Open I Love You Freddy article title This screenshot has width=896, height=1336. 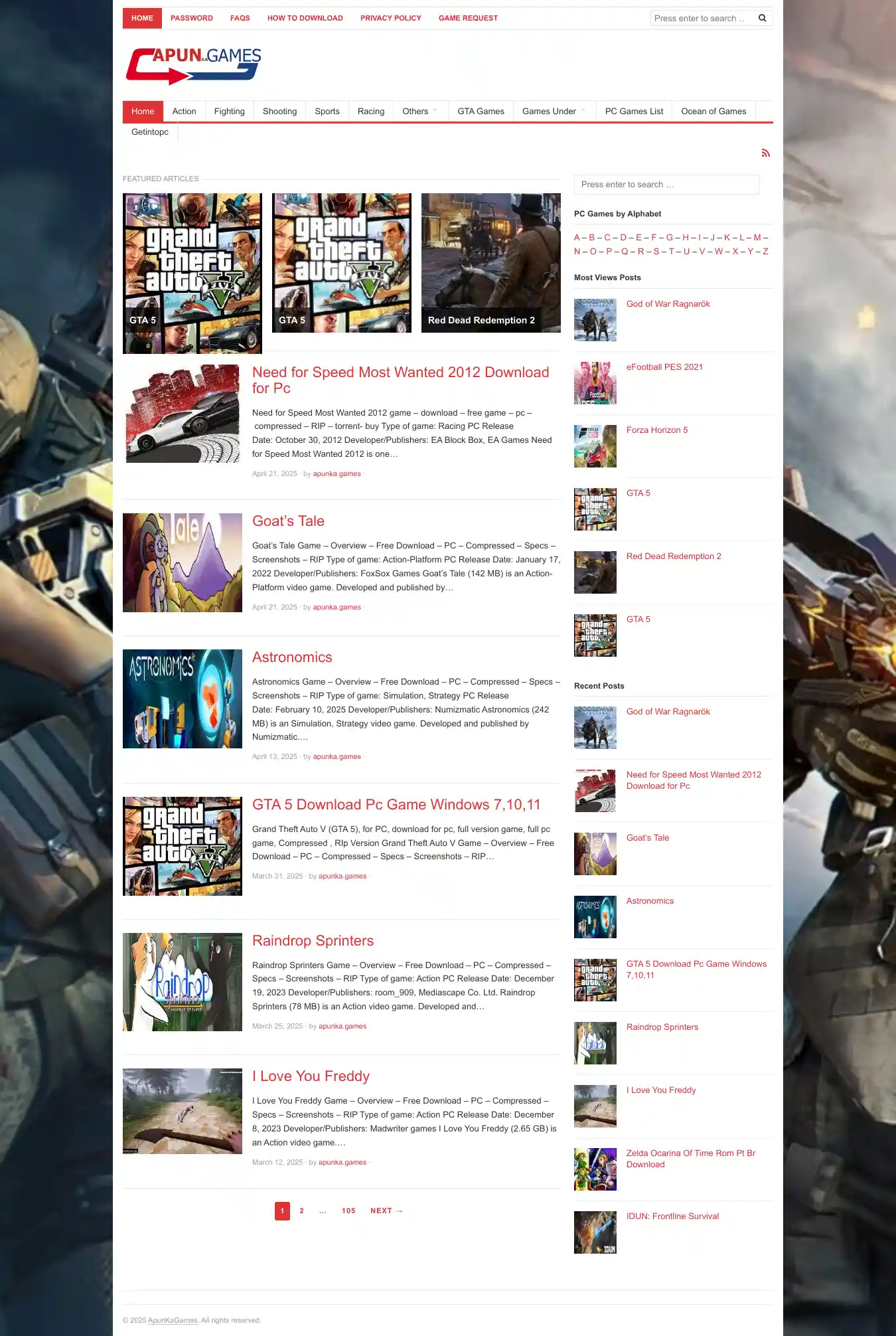(x=311, y=1076)
